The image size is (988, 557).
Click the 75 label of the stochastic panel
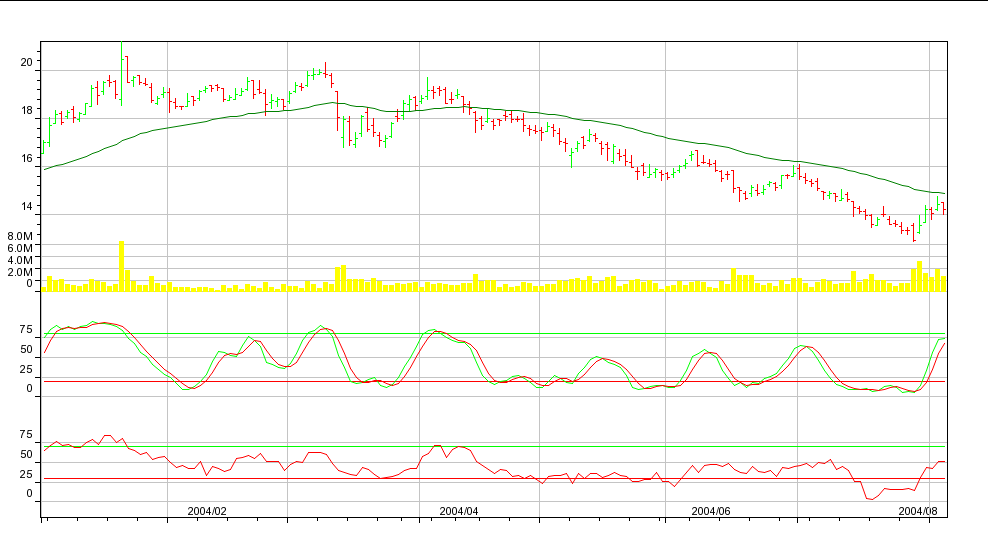pos(27,329)
